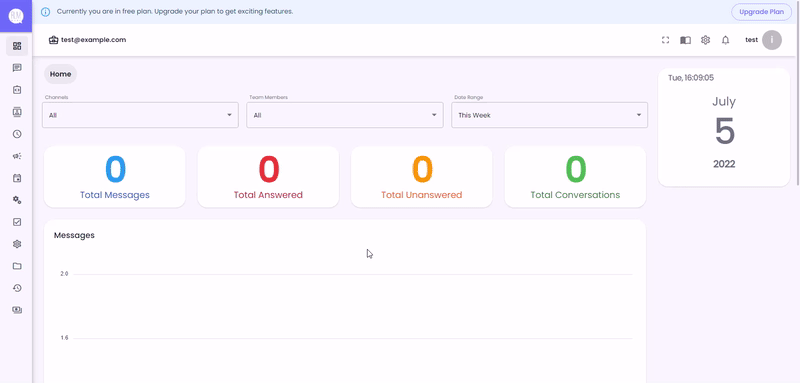This screenshot has width=800, height=383.
Task: Click the checkbox tasks icon in sidebar
Action: click(17, 222)
